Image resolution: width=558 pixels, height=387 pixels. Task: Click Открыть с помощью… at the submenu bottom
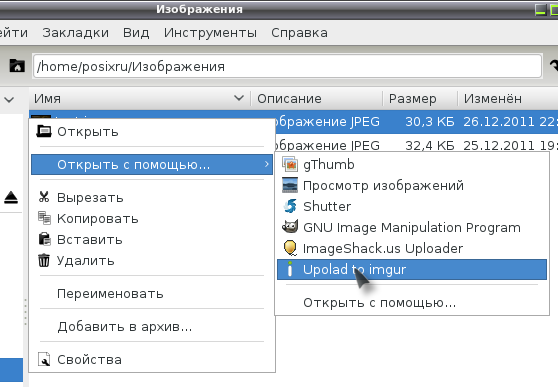(x=412, y=303)
